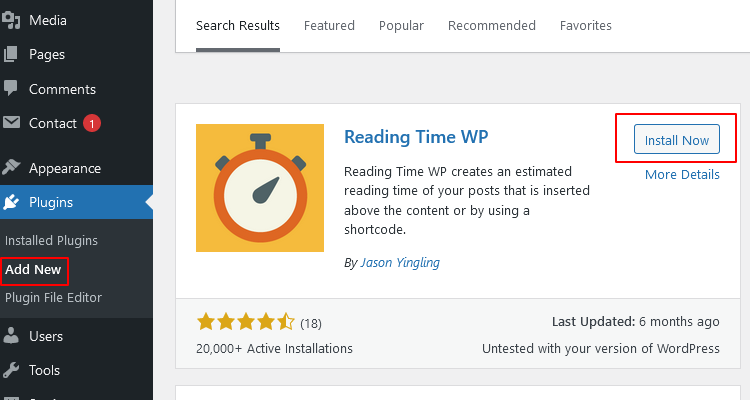This screenshot has height=400, width=750.
Task: Open the Recommended plugins tab
Action: tap(491, 25)
